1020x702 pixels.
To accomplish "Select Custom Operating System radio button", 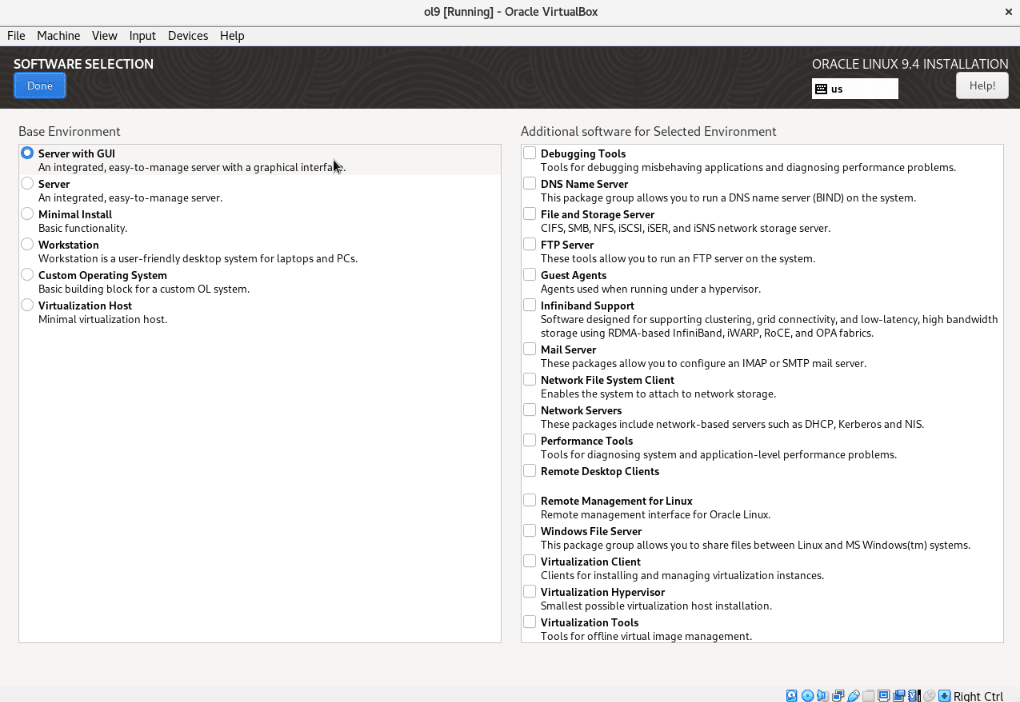I will coord(27,275).
